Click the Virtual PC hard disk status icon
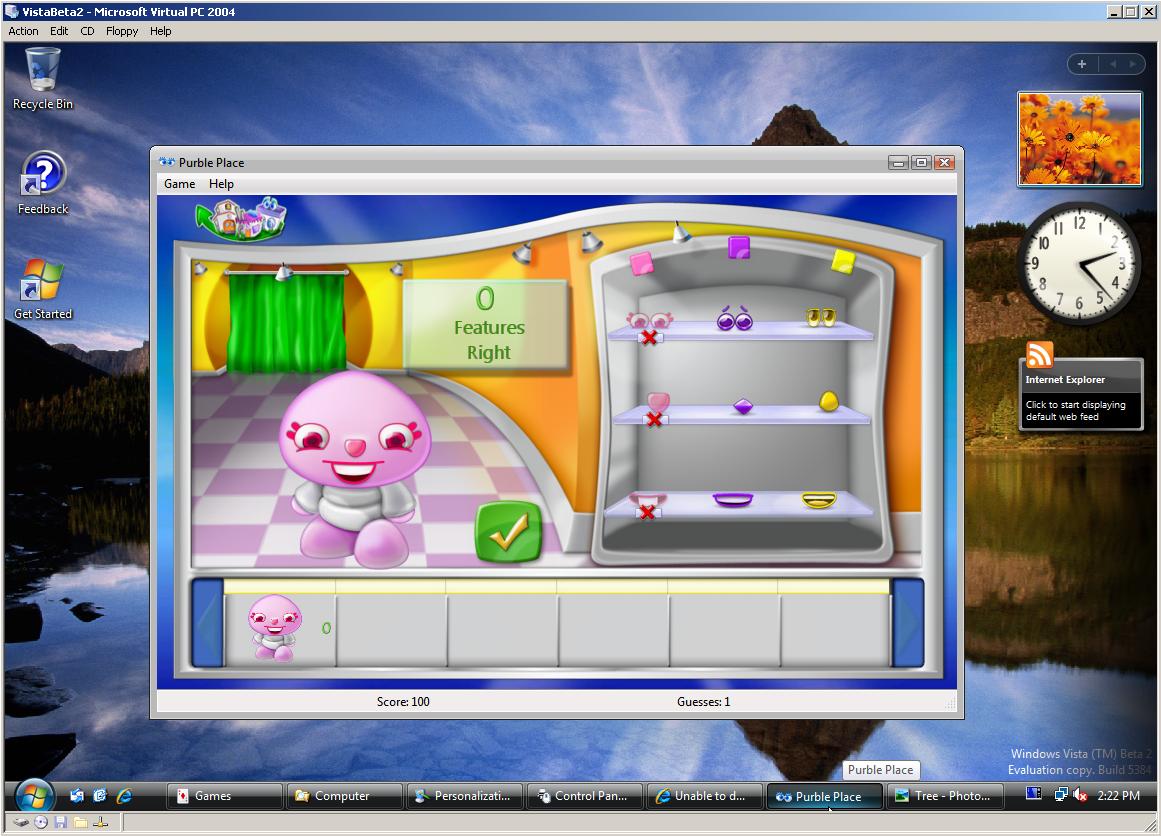The image size is (1161, 836). coord(21,822)
